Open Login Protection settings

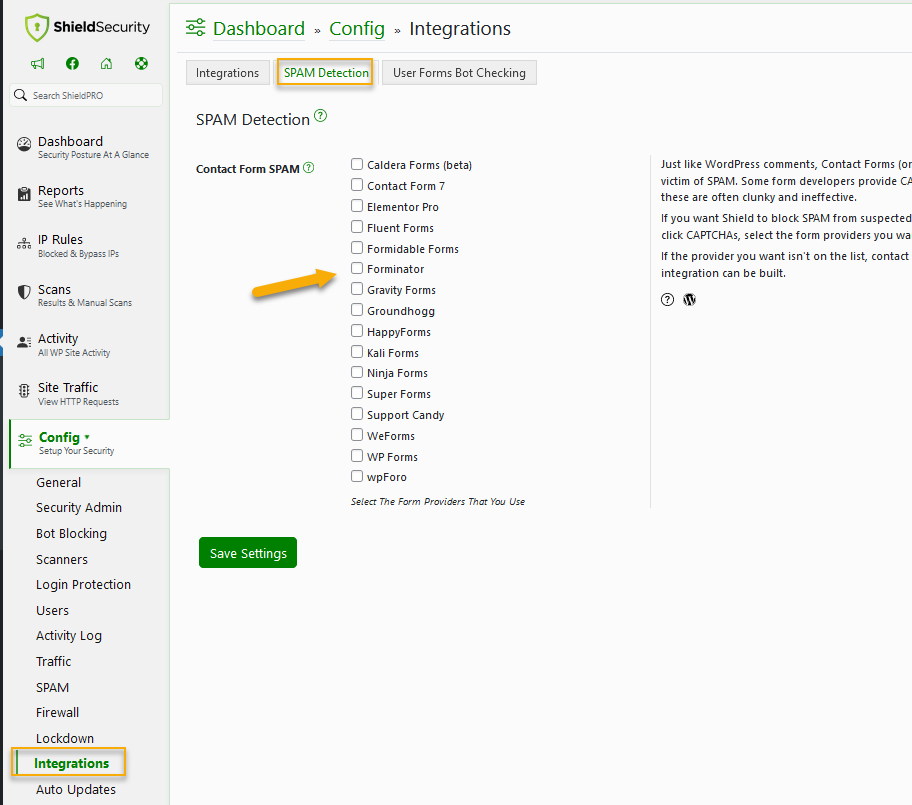(x=83, y=585)
